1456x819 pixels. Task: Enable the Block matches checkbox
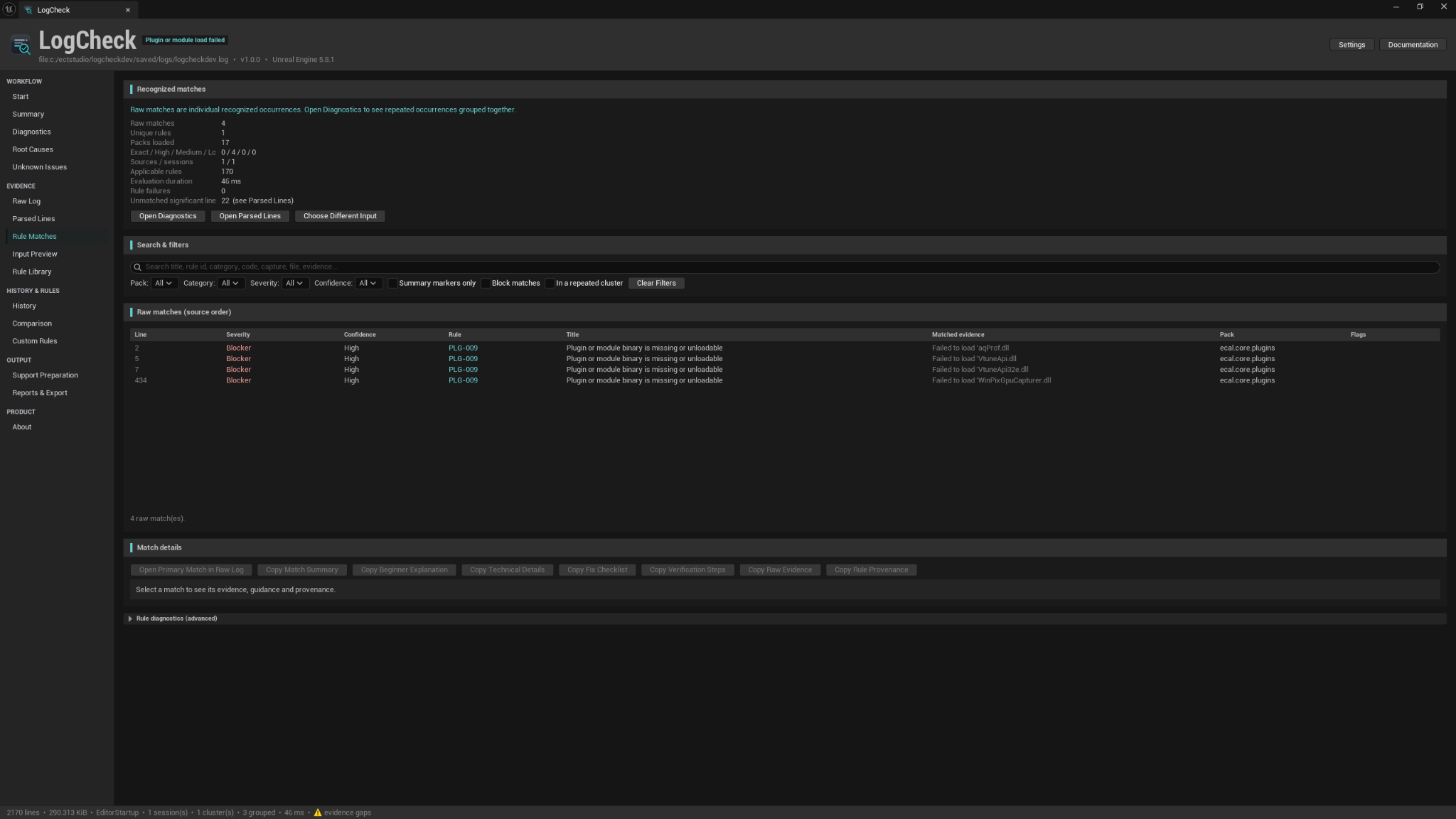coord(486,283)
